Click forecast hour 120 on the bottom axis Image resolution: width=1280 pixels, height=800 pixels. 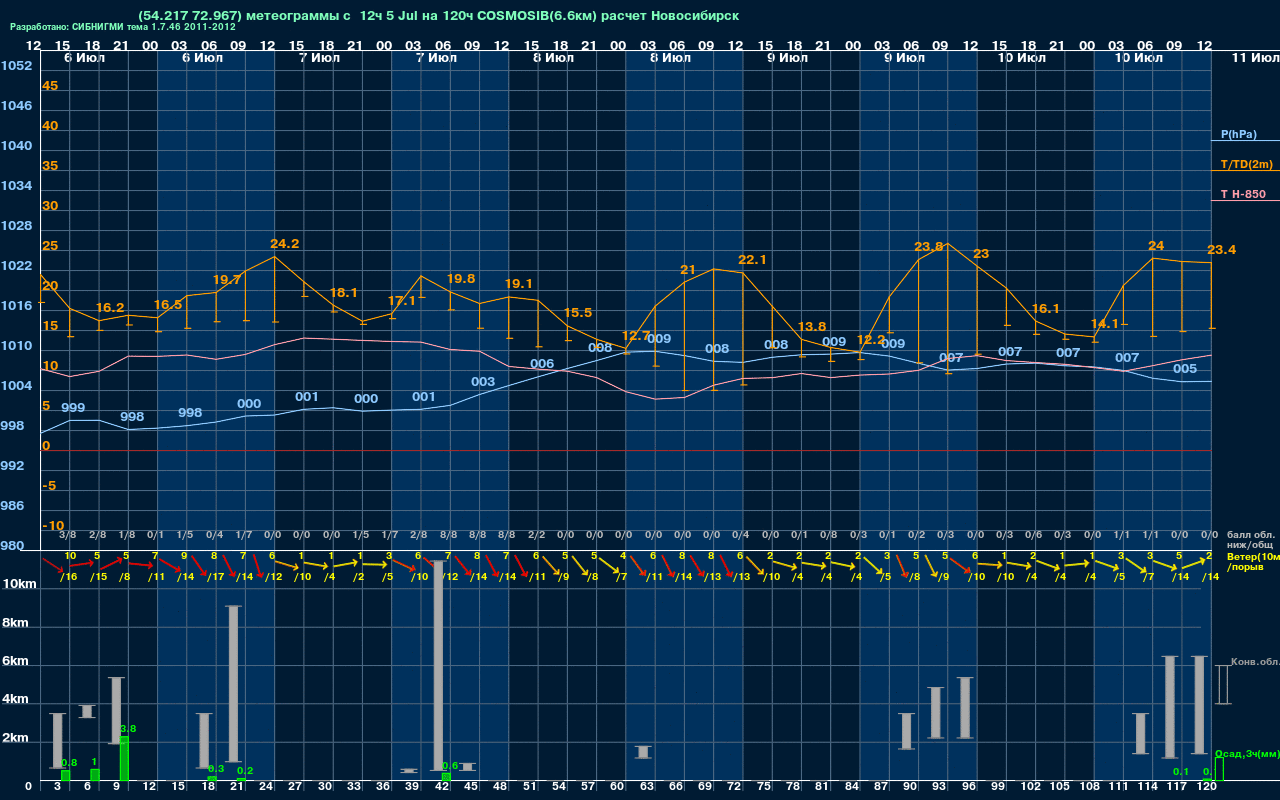[x=1207, y=788]
